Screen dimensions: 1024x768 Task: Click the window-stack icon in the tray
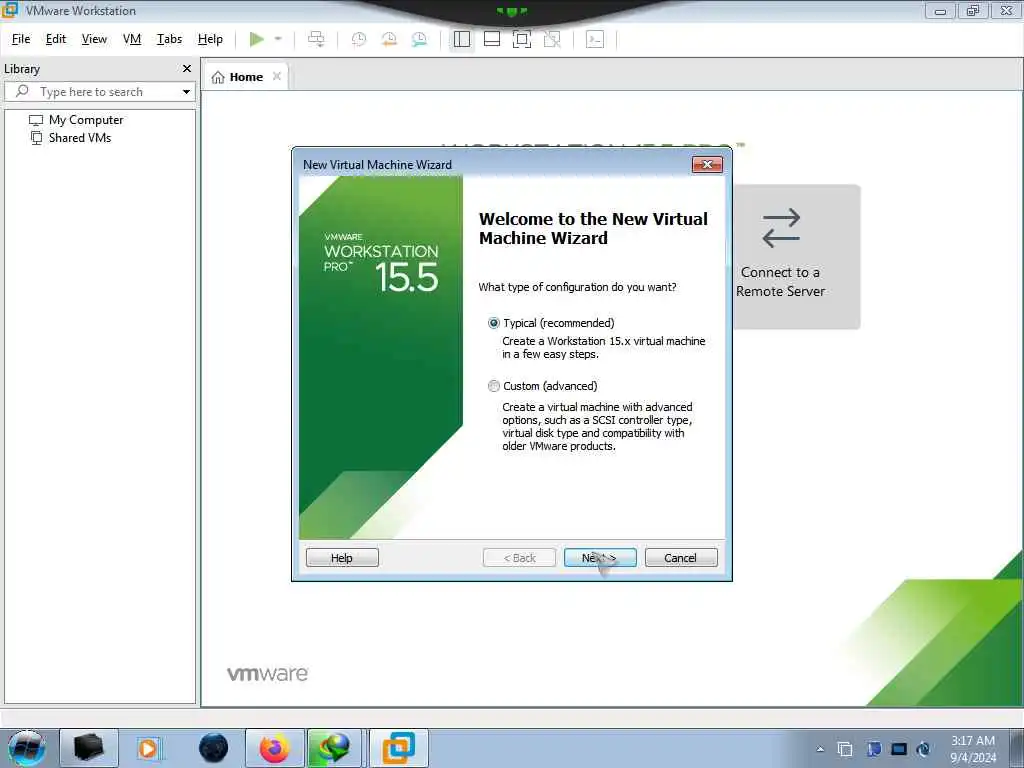(845, 749)
